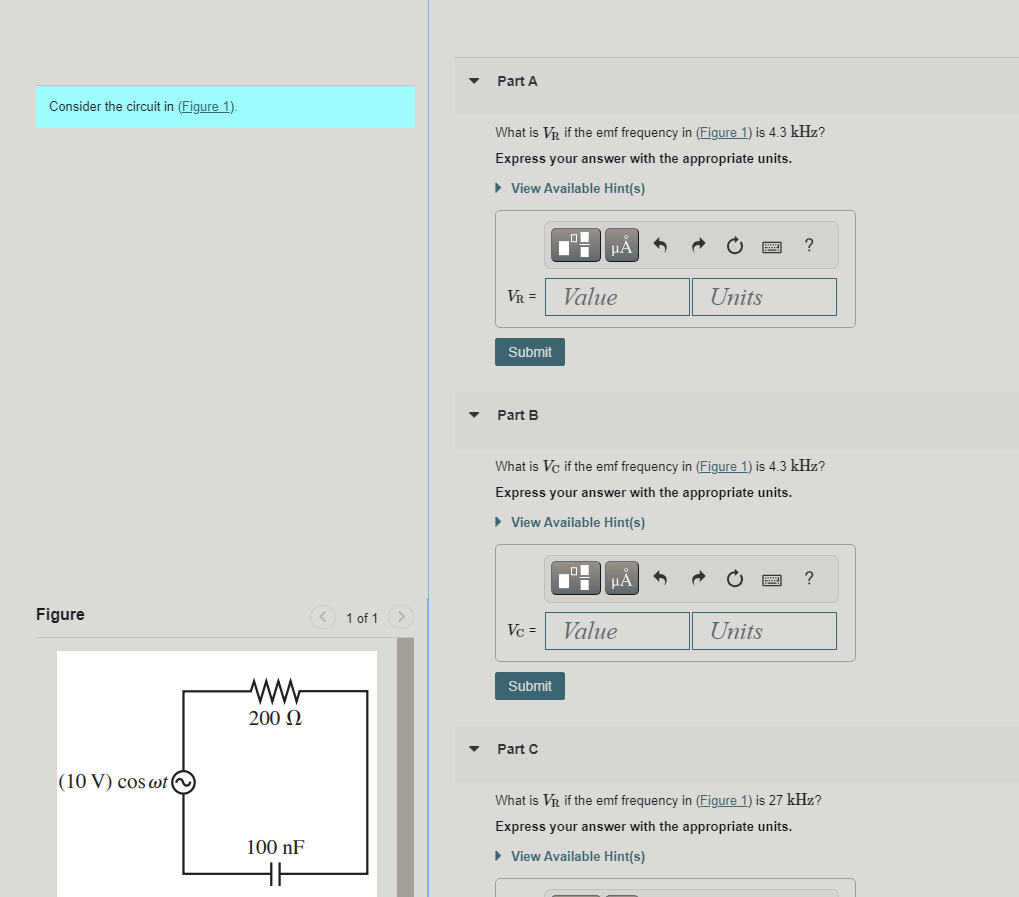Expand View Available Hint(s) under Part C
This screenshot has width=1019, height=897.
(570, 856)
